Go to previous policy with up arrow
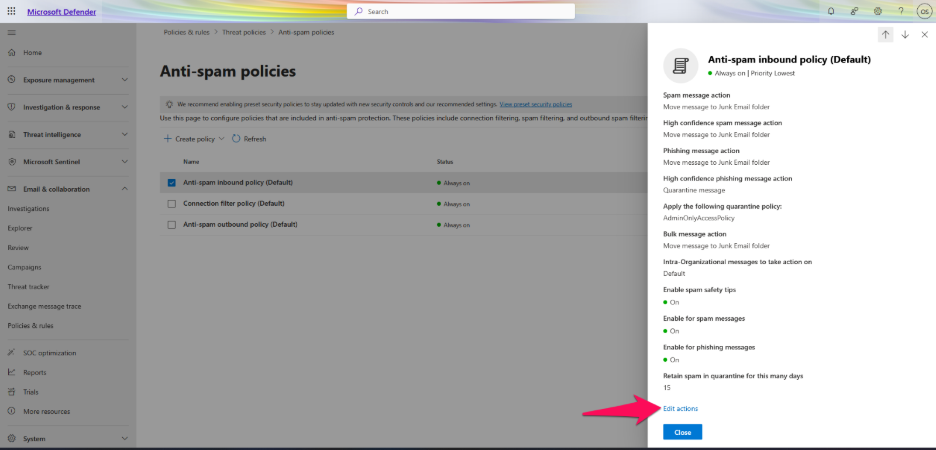The width and height of the screenshot is (936, 450). pyautogui.click(x=885, y=34)
